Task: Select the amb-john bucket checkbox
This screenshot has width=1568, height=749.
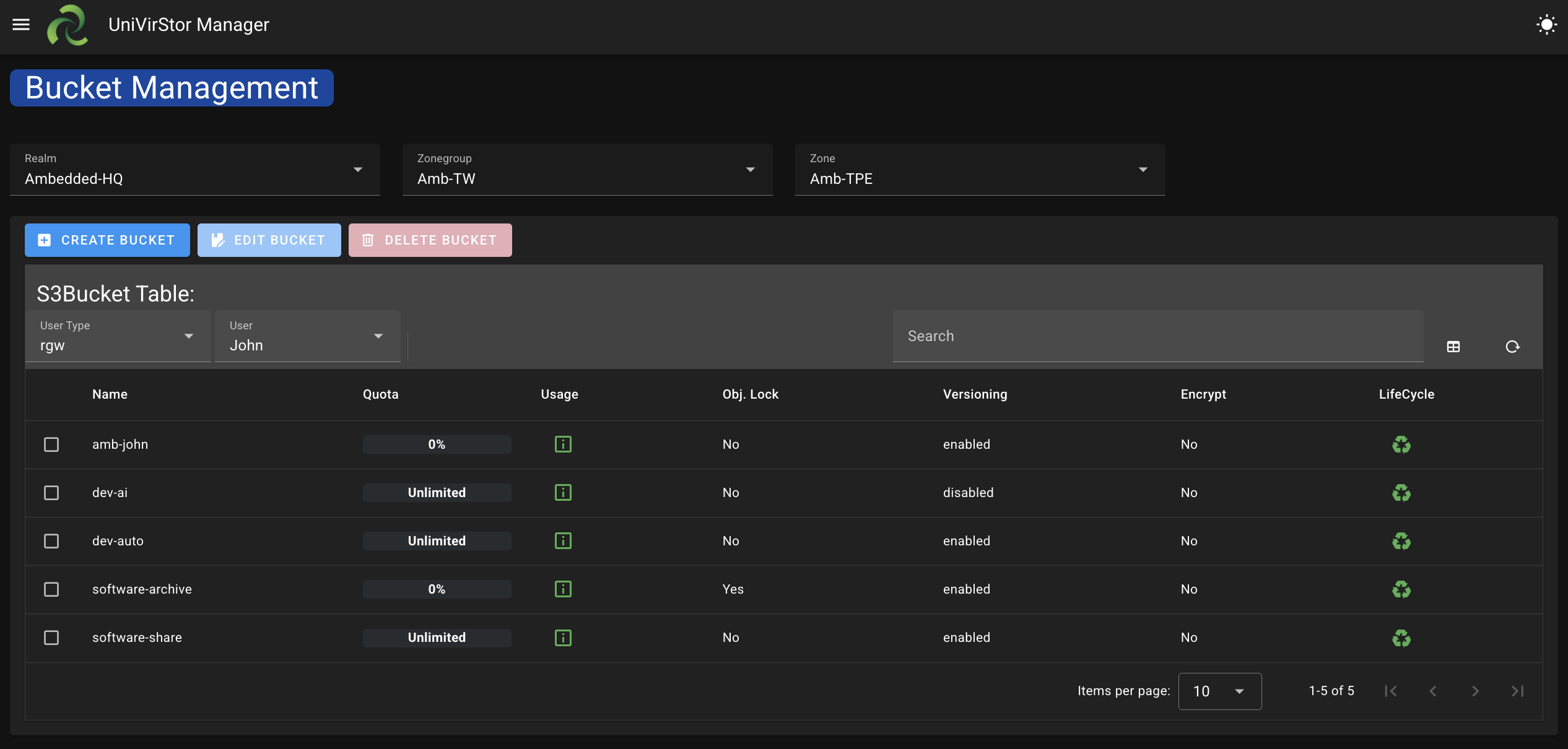Action: (51, 444)
